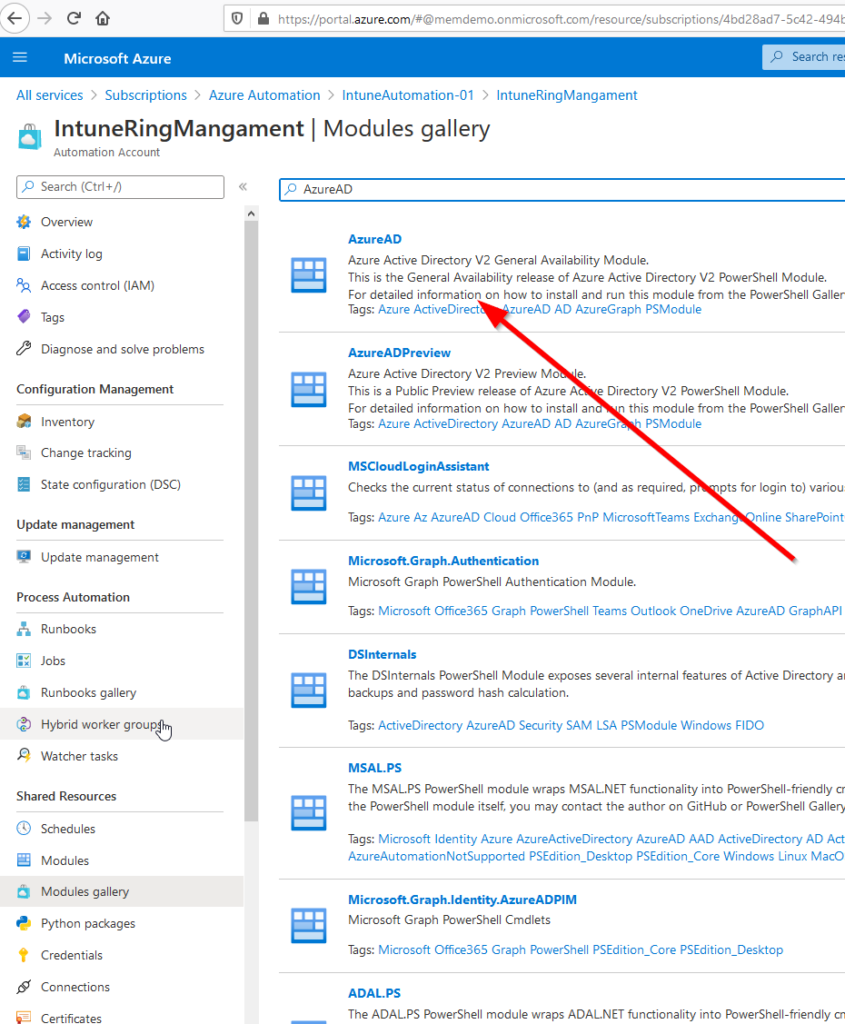Click the tracking protection shield icon

pyautogui.click(x=238, y=18)
